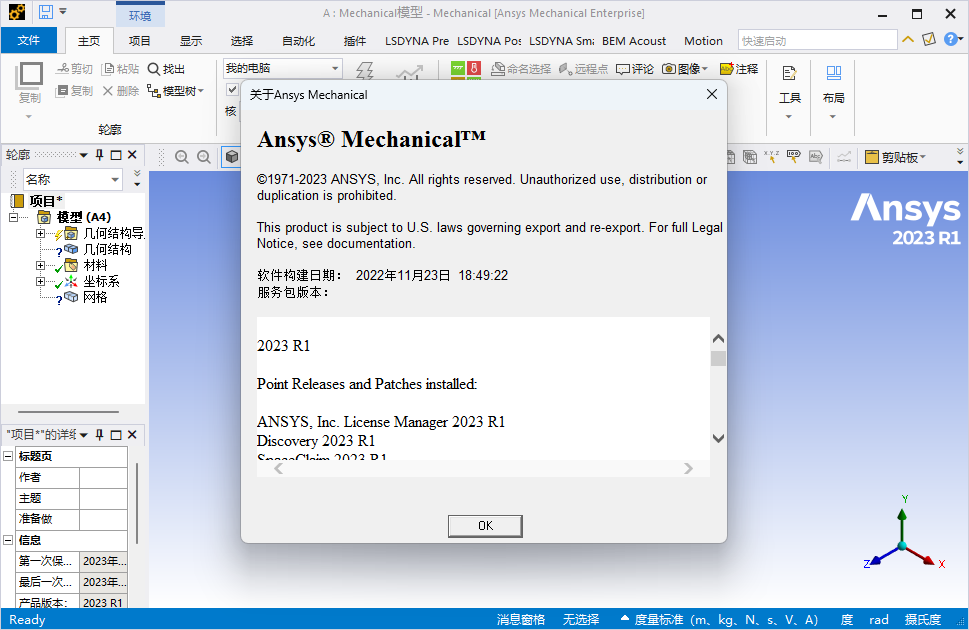
Task: Click zoom next view magnifier icon
Action: [x=203, y=157]
